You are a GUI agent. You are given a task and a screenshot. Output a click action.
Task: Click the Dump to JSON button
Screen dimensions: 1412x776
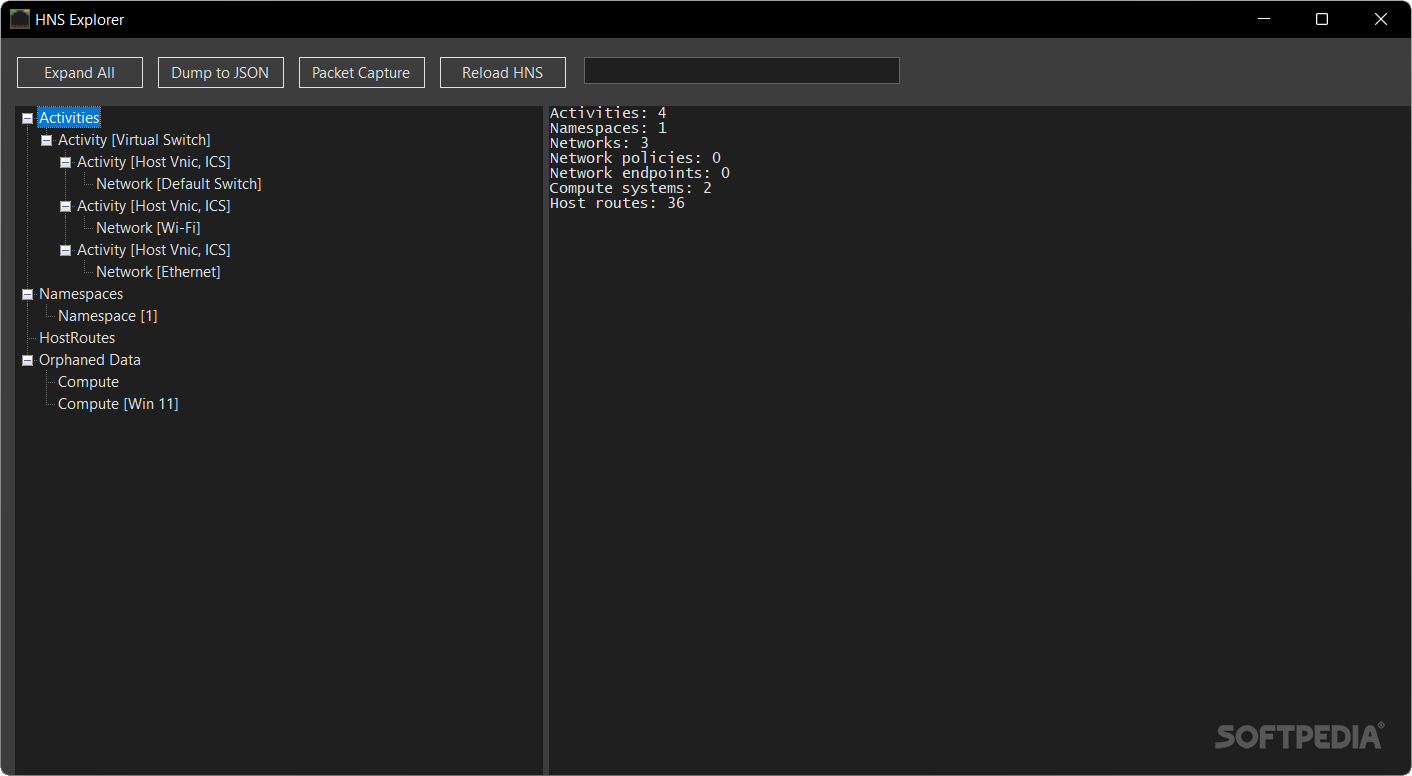[x=220, y=72]
